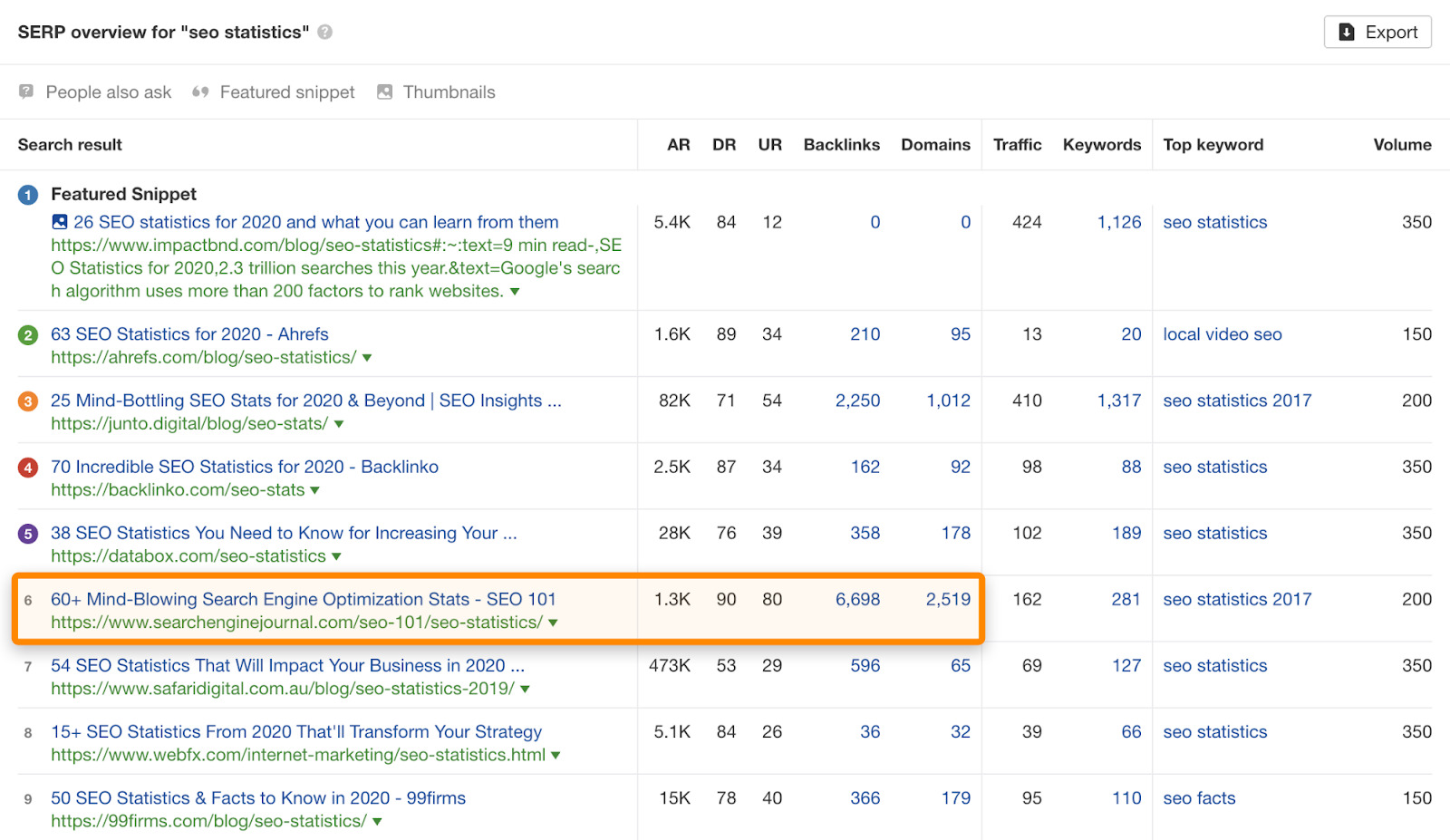Screen dimensions: 1450x840
Task: Select the green position badge 2
Action: click(27, 333)
